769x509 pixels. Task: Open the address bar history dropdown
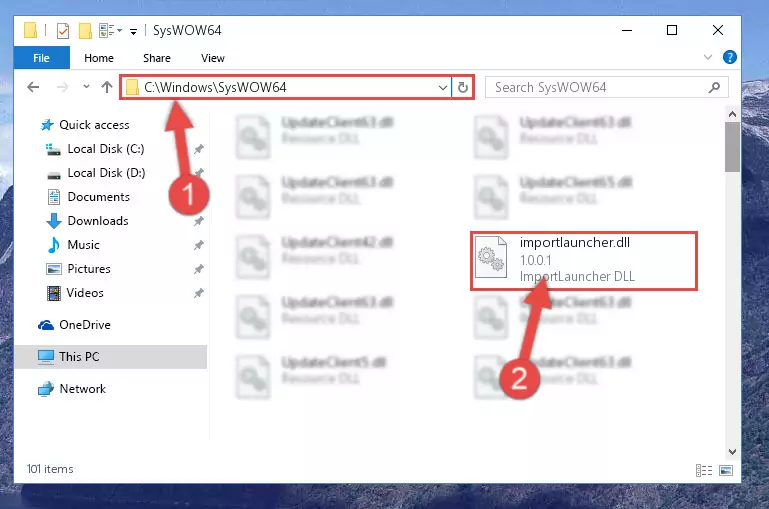tap(442, 88)
